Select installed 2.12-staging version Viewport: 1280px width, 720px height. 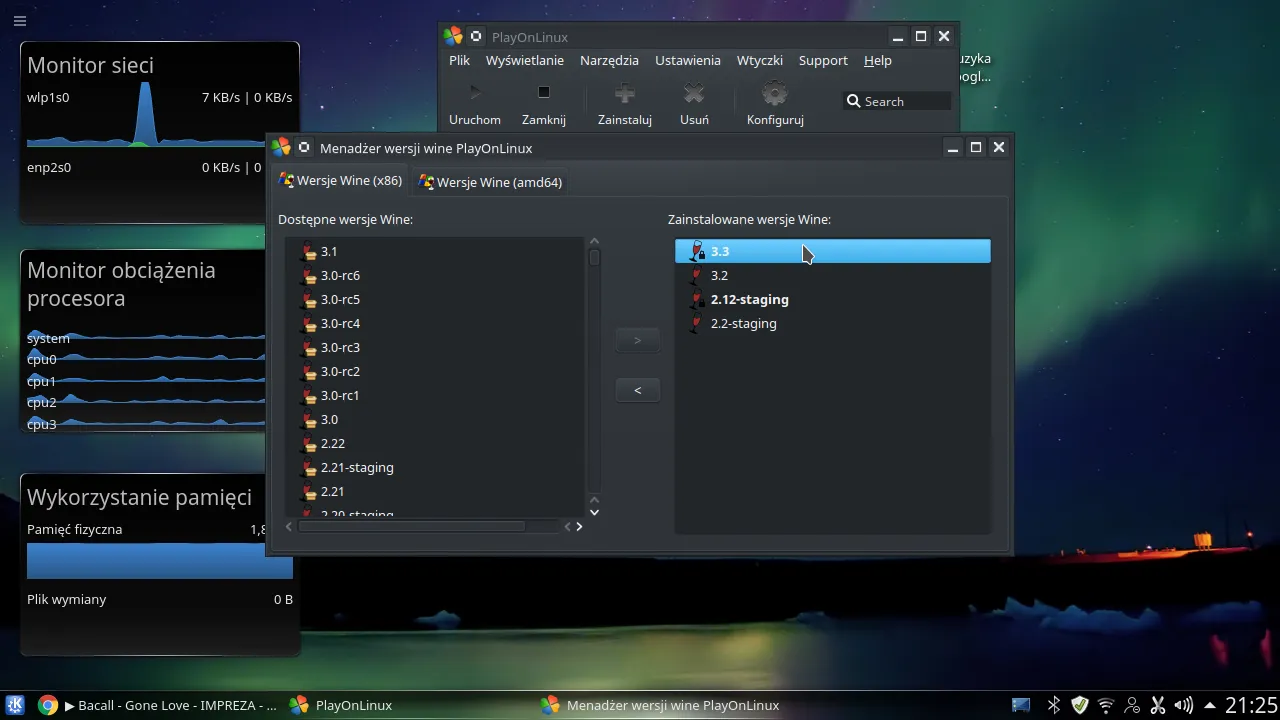tap(833, 299)
